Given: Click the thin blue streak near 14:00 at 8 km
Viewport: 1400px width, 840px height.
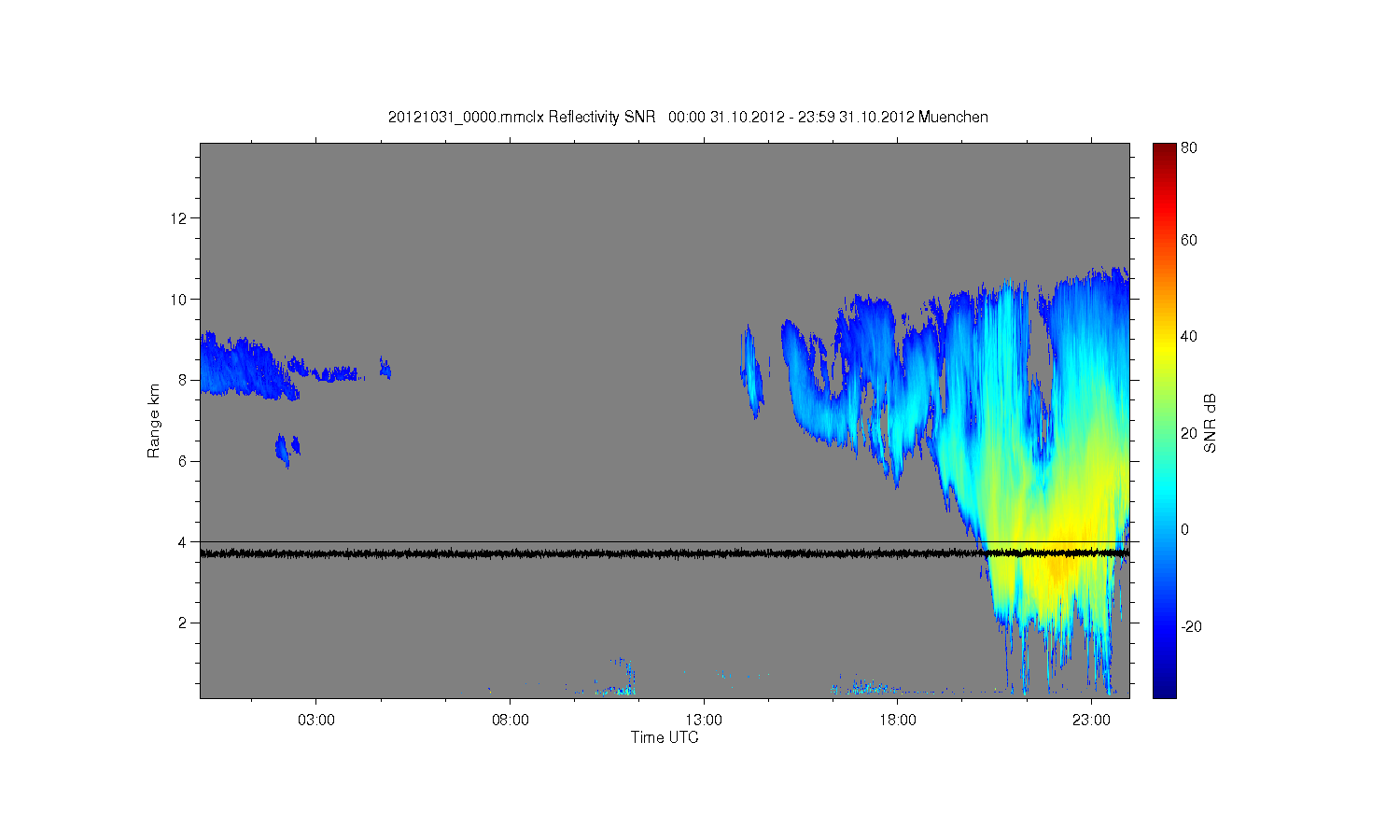Looking at the screenshot, I should click(751, 373).
